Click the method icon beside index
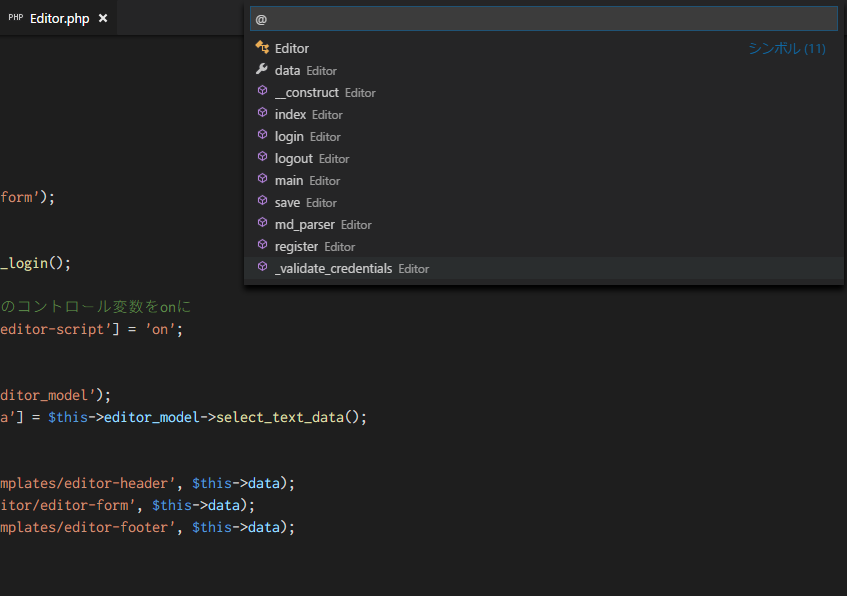The height and width of the screenshot is (596, 847). tap(263, 113)
